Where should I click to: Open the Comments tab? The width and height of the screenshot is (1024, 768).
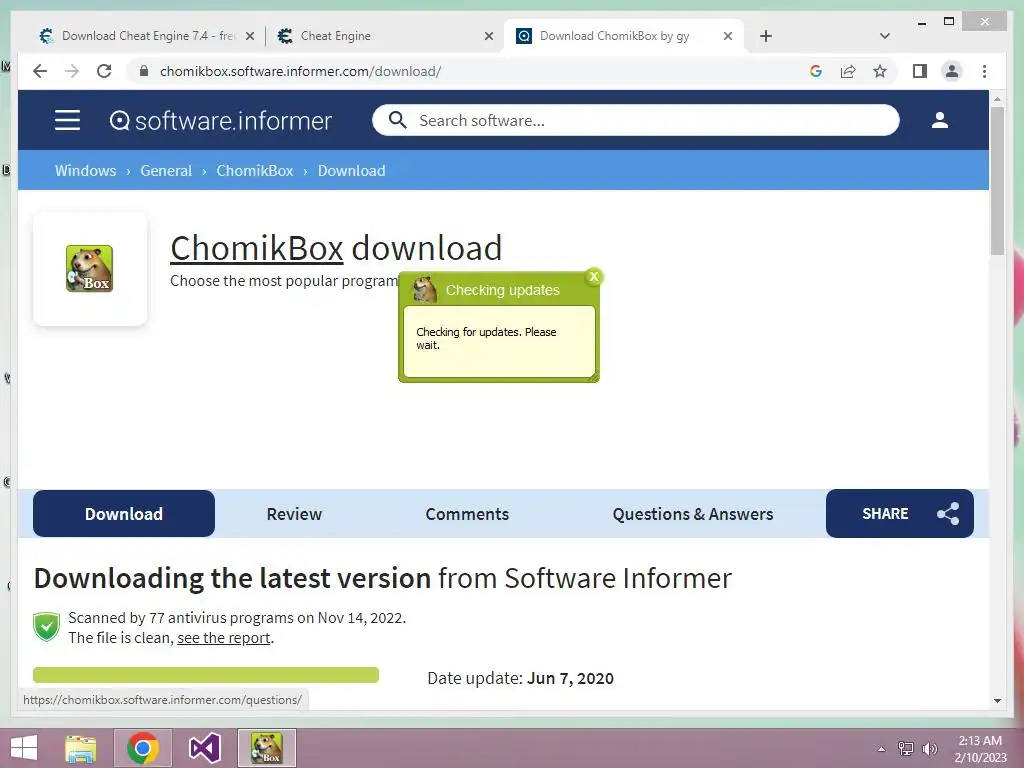click(x=467, y=514)
